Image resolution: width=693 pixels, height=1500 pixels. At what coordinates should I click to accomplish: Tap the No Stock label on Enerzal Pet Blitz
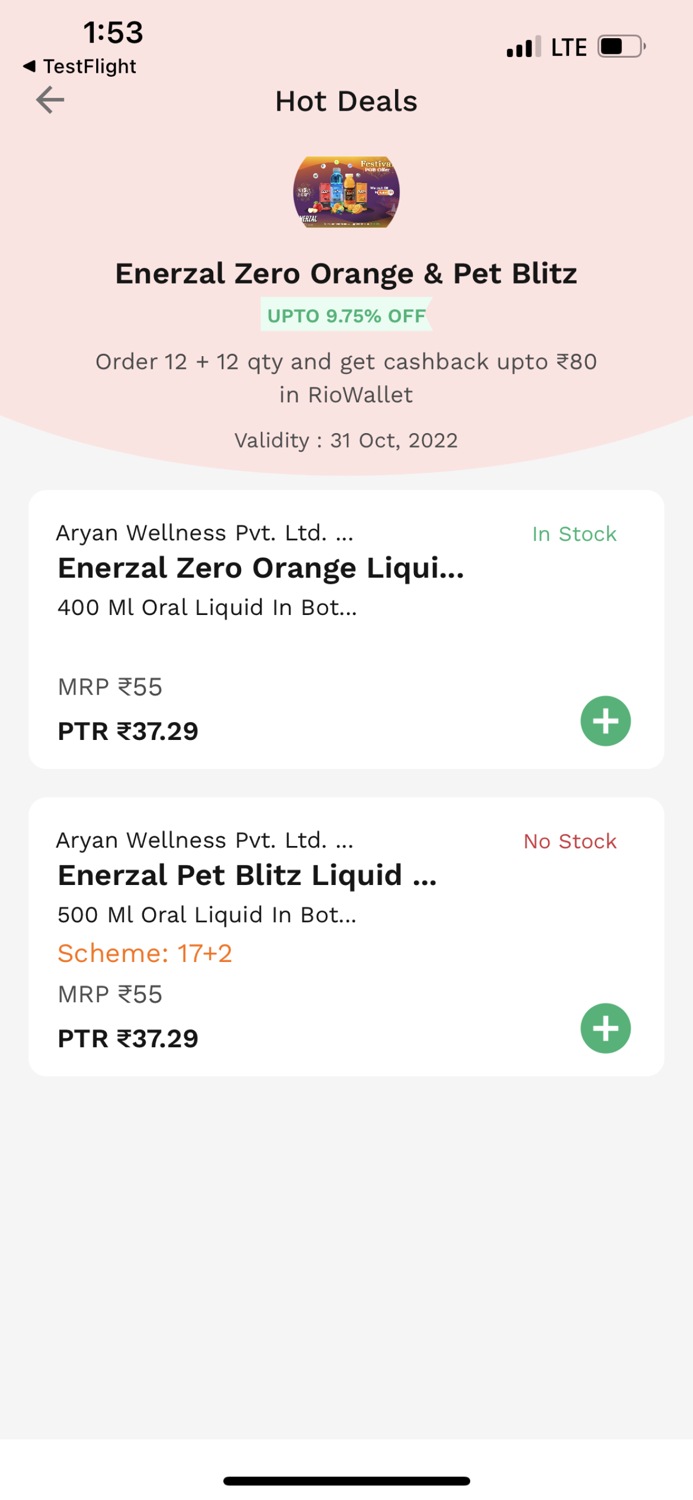(x=569, y=841)
